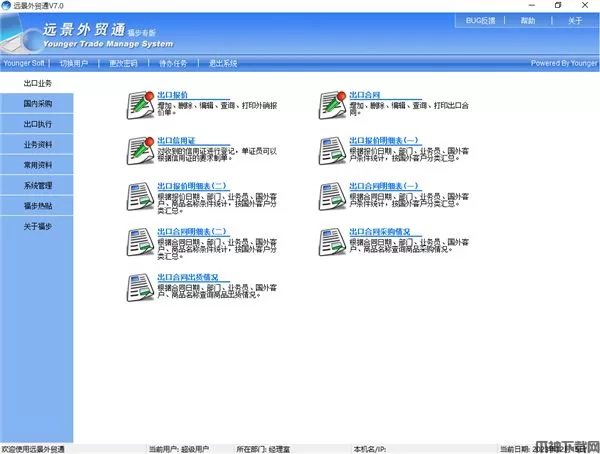Click 更改密码 in the toolbar
Screen dimensions: 600x454
click(x=123, y=63)
